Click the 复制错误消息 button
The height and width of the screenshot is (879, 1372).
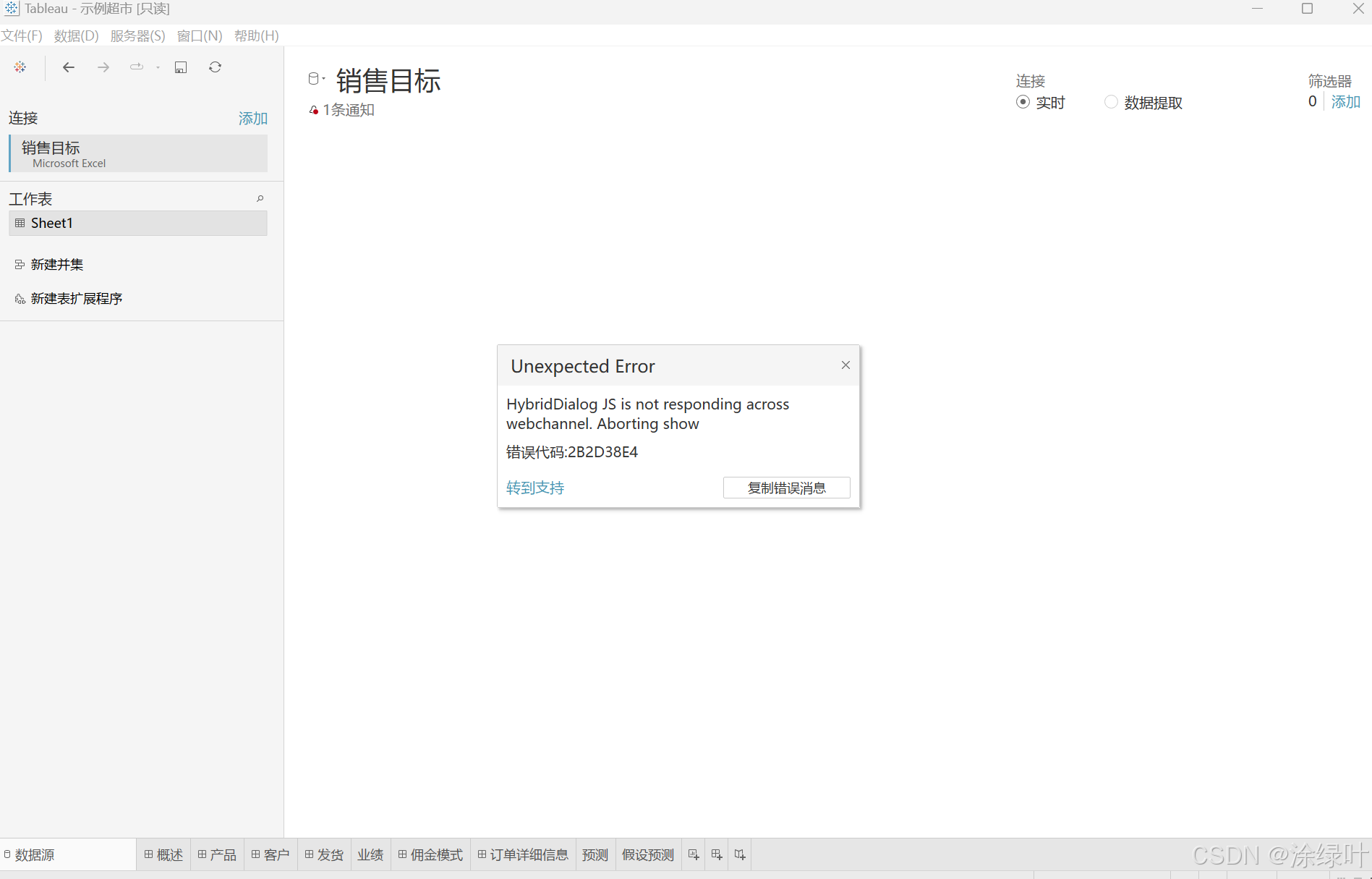[786, 488]
